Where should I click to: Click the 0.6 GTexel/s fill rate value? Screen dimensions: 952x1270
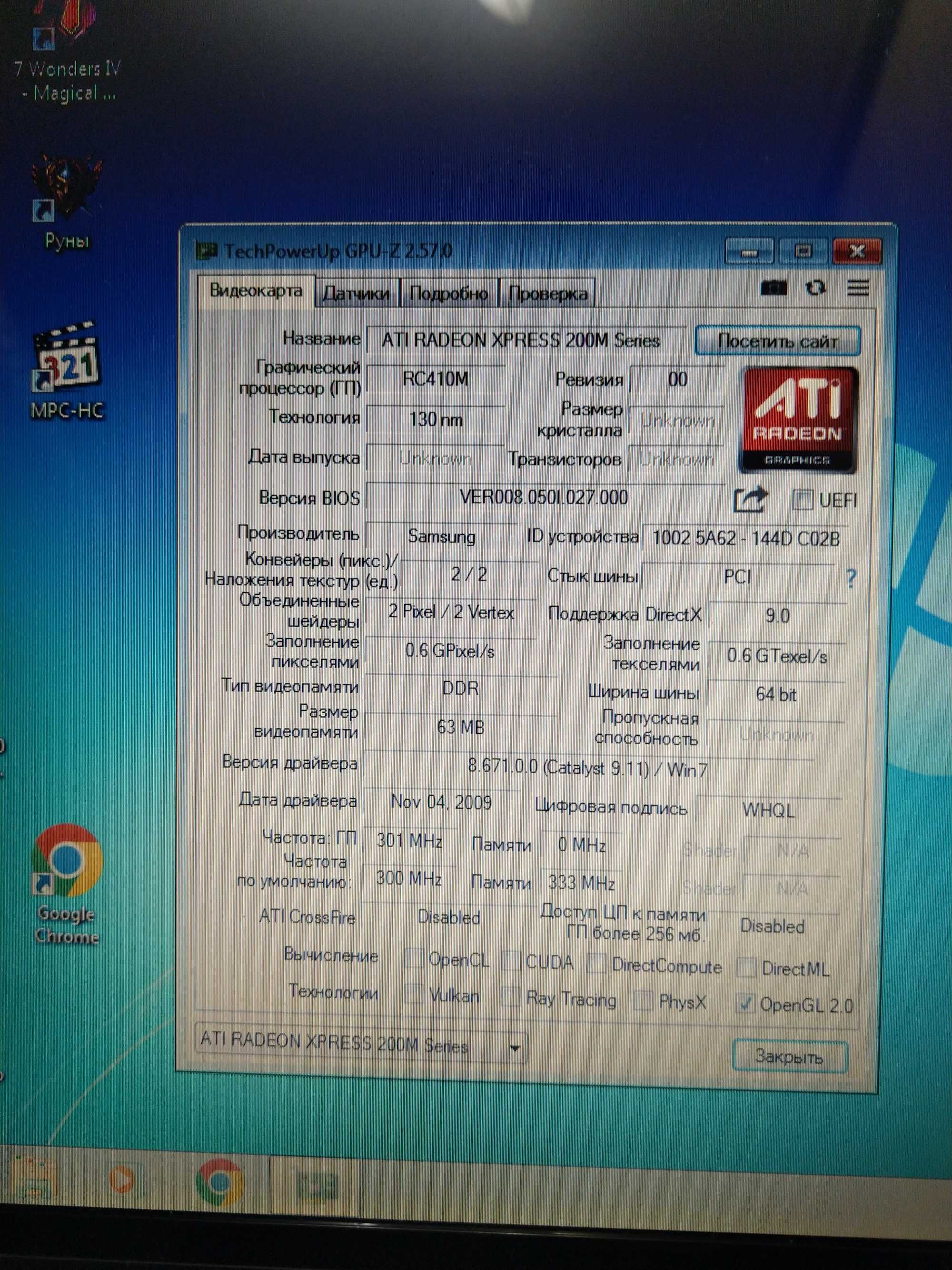777,656
